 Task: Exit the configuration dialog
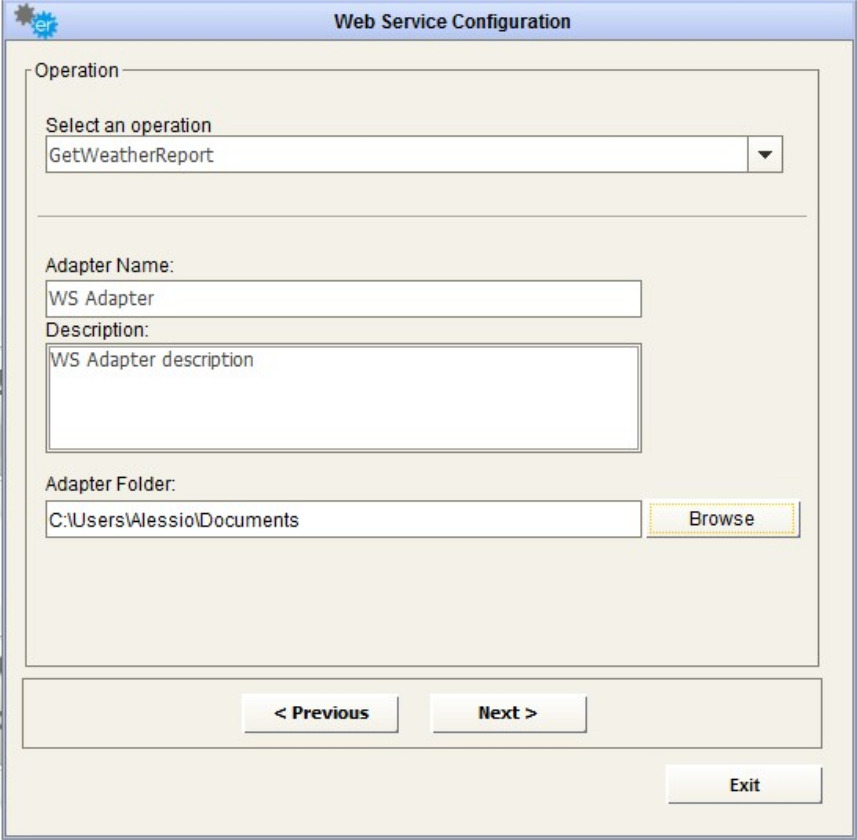744,785
